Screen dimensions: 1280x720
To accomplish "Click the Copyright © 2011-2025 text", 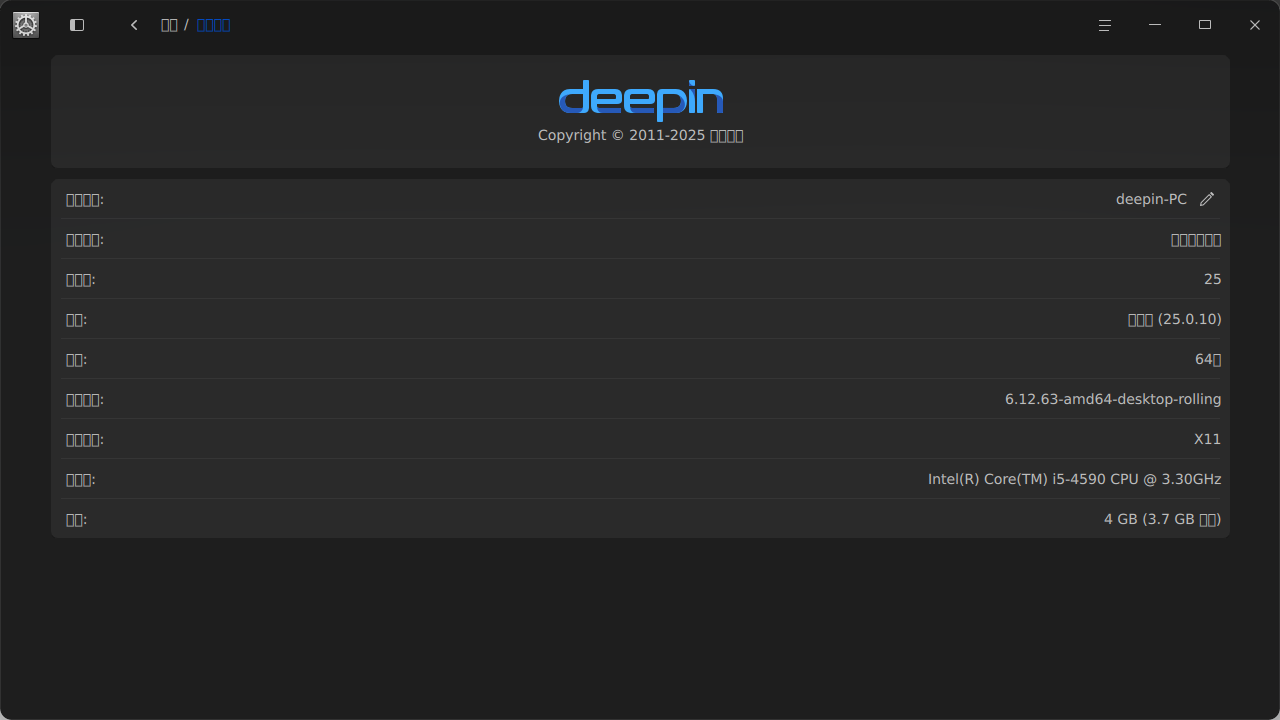I will coord(641,135).
